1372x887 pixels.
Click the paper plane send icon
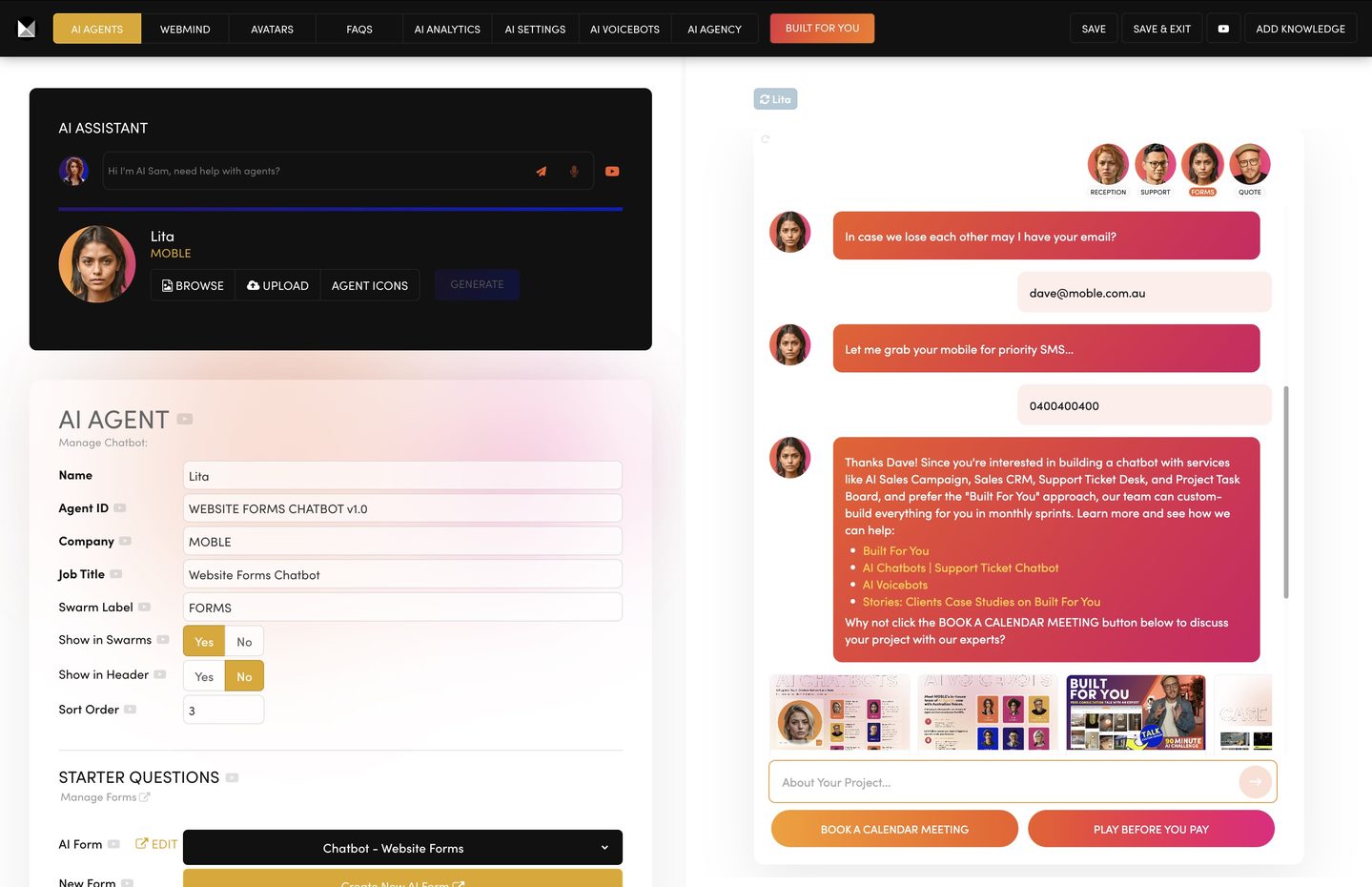[541, 172]
